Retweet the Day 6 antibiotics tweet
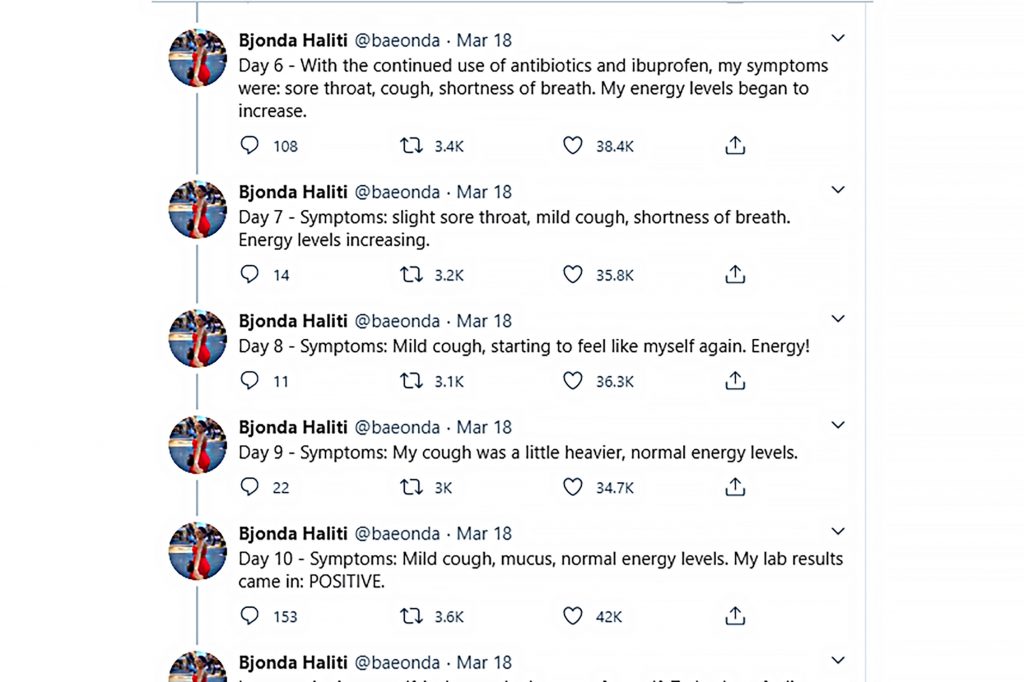 coord(411,145)
